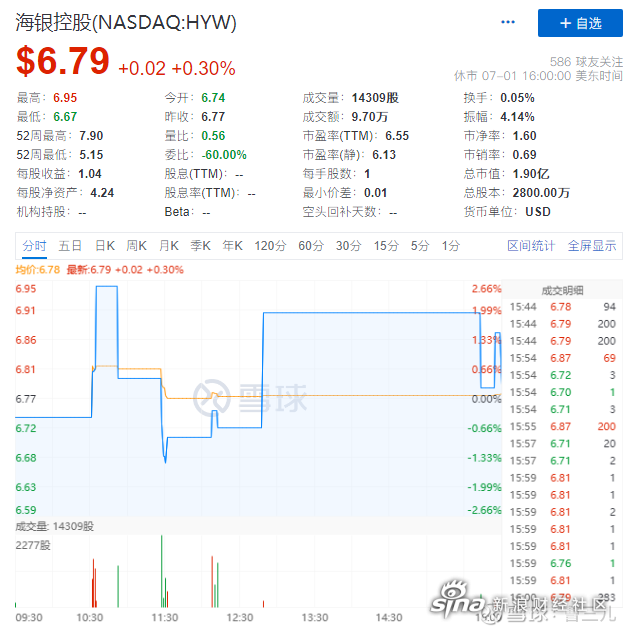This screenshot has height=633, width=635.
Task: Click the 成交量 value 14309股
Action: pyautogui.click(x=375, y=98)
